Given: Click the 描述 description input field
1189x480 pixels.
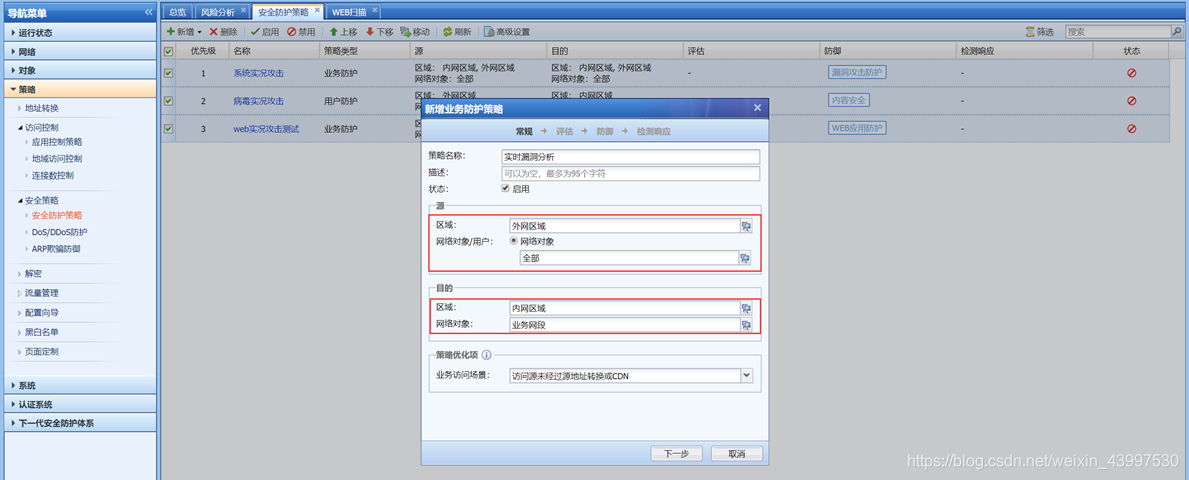Looking at the screenshot, I should pyautogui.click(x=630, y=174).
